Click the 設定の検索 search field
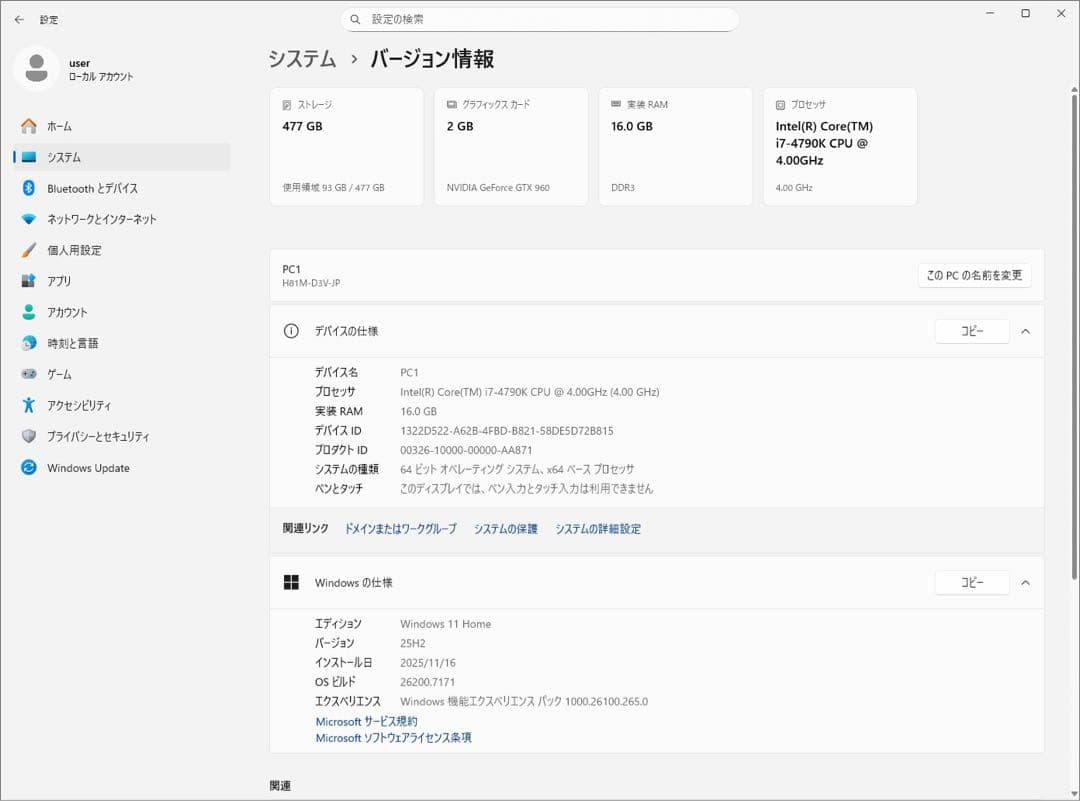1080x801 pixels. tap(540, 19)
